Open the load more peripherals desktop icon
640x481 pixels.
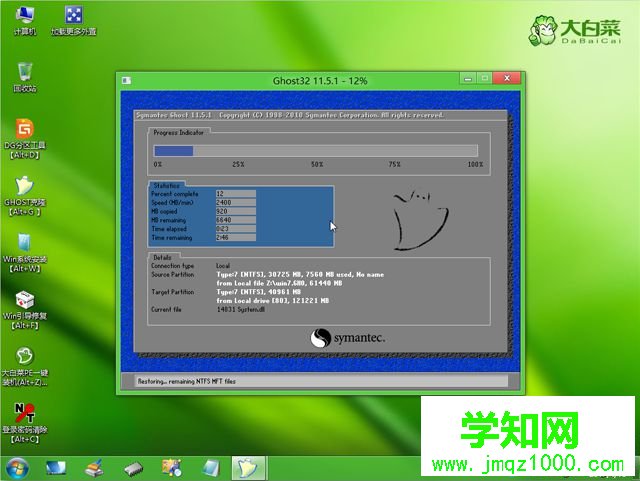point(74,21)
